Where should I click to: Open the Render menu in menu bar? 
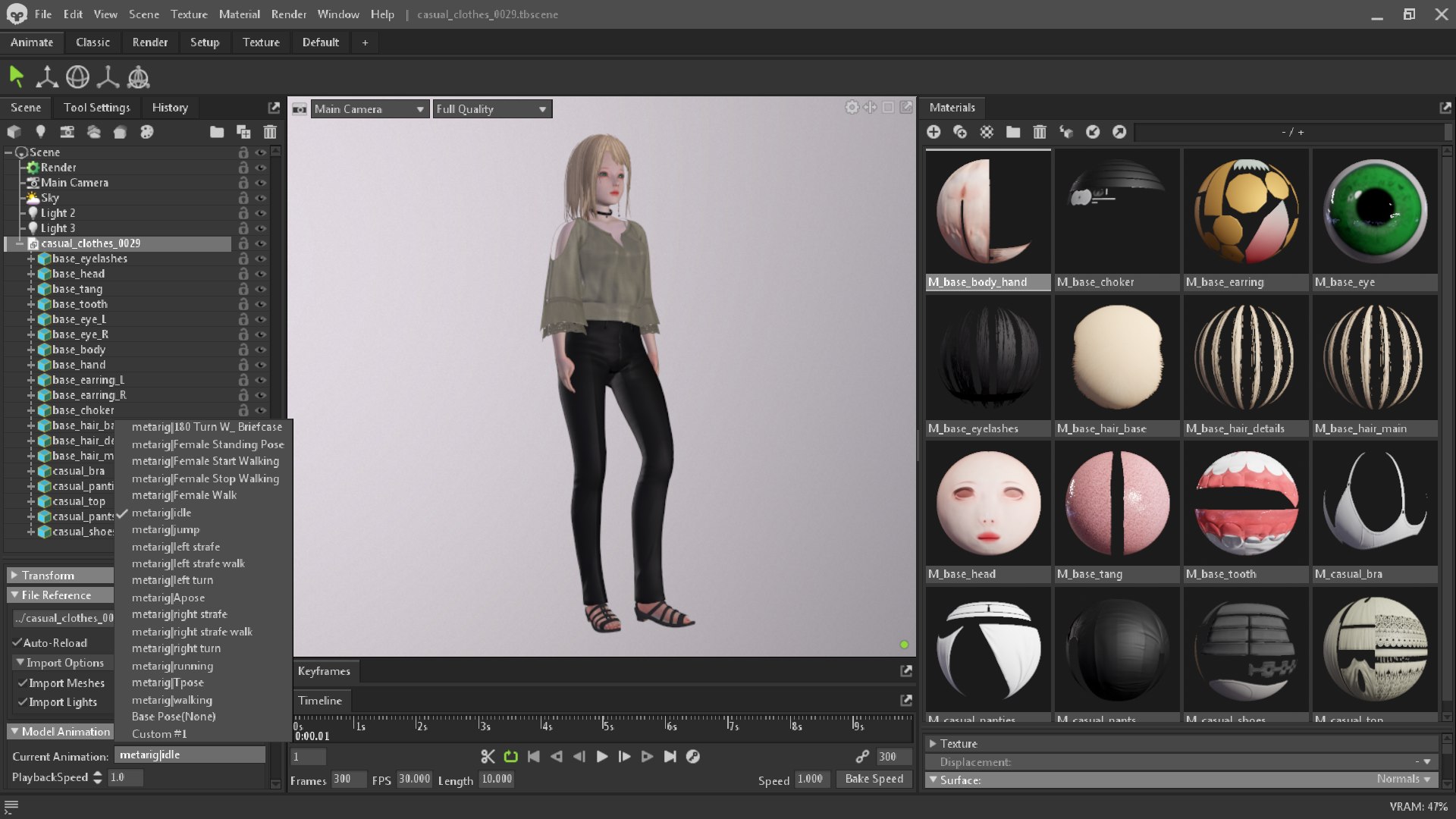289,14
